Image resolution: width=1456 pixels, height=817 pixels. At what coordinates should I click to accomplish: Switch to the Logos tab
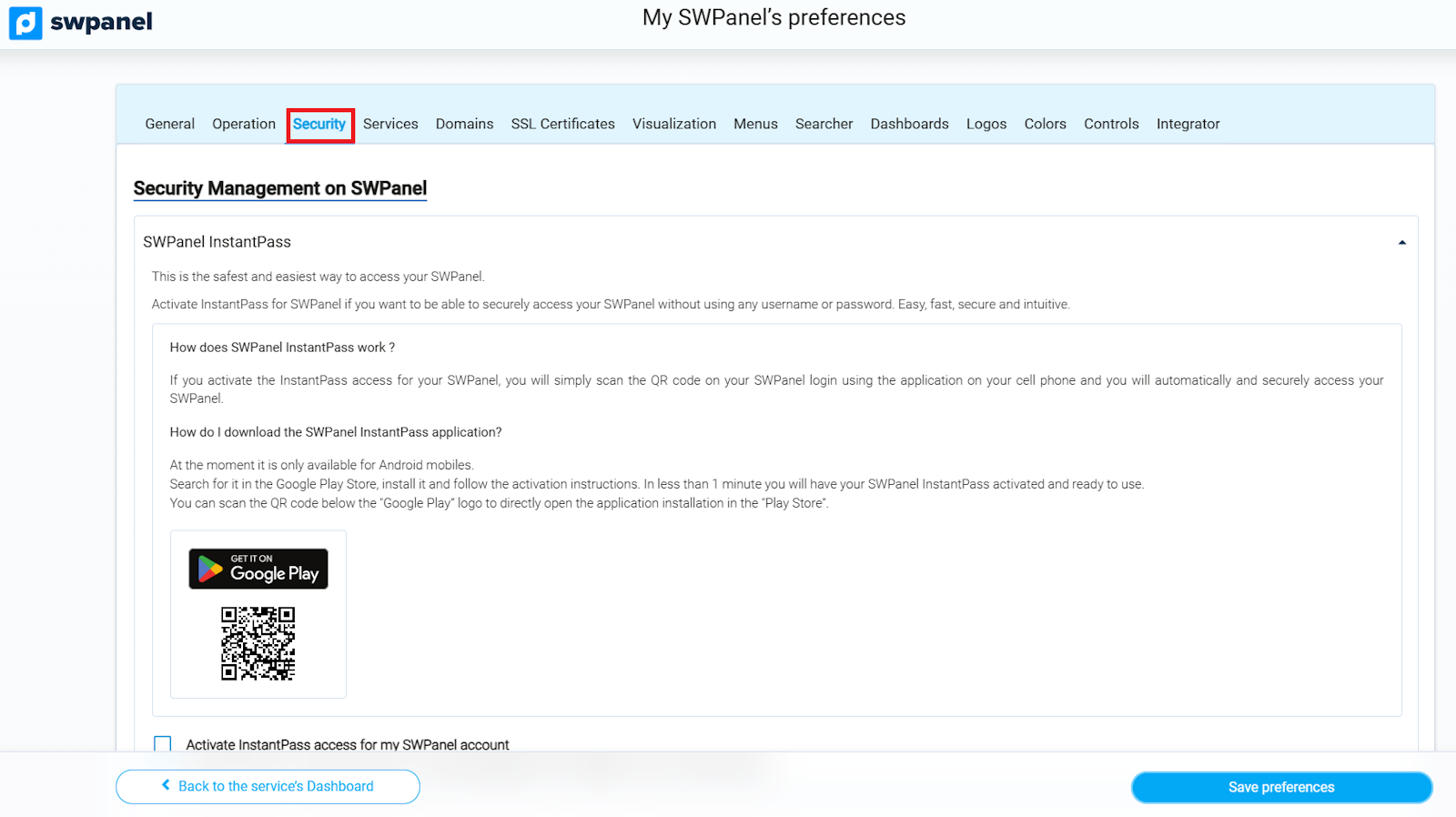986,124
